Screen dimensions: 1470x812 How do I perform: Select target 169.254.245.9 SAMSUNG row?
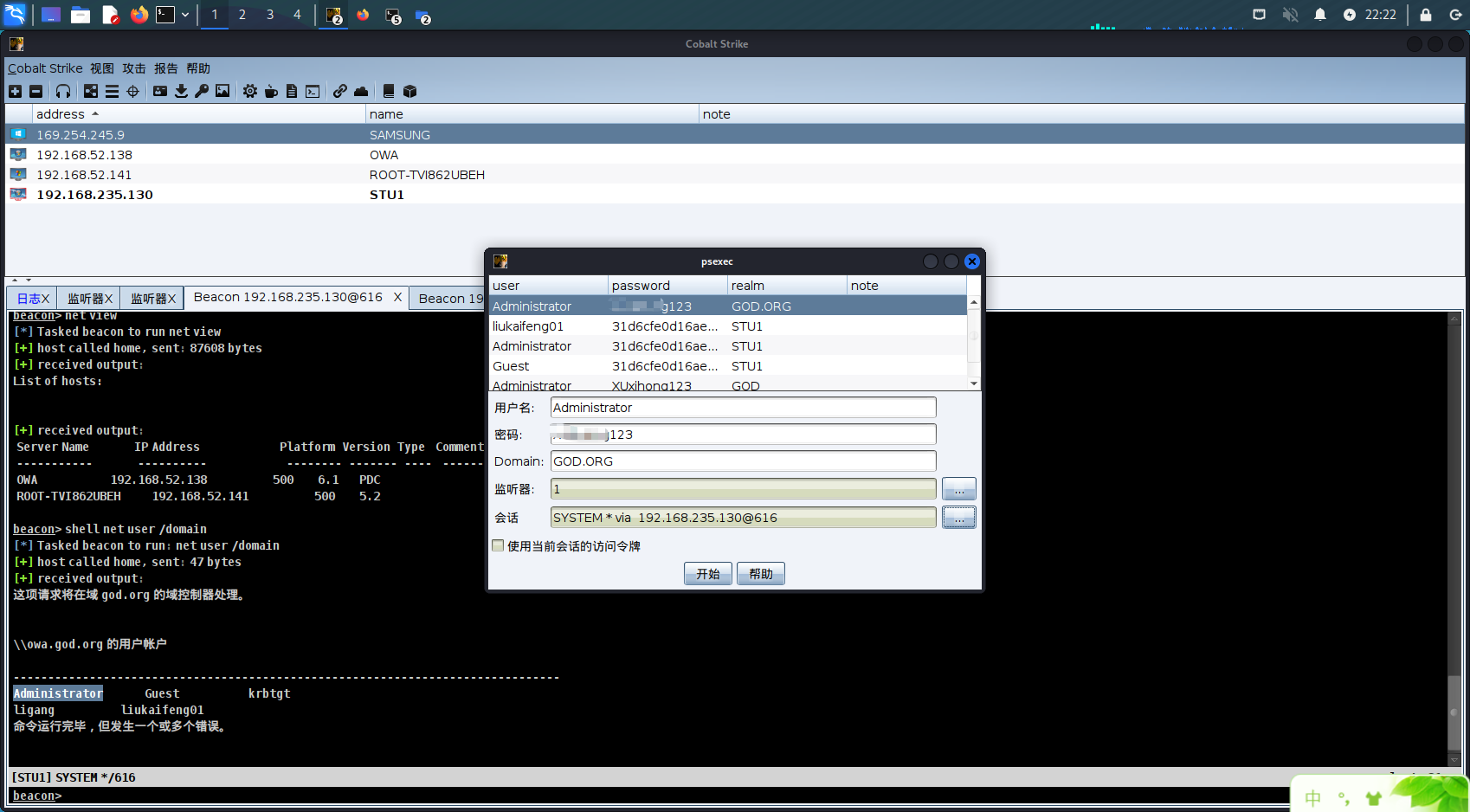pyautogui.click(x=734, y=135)
